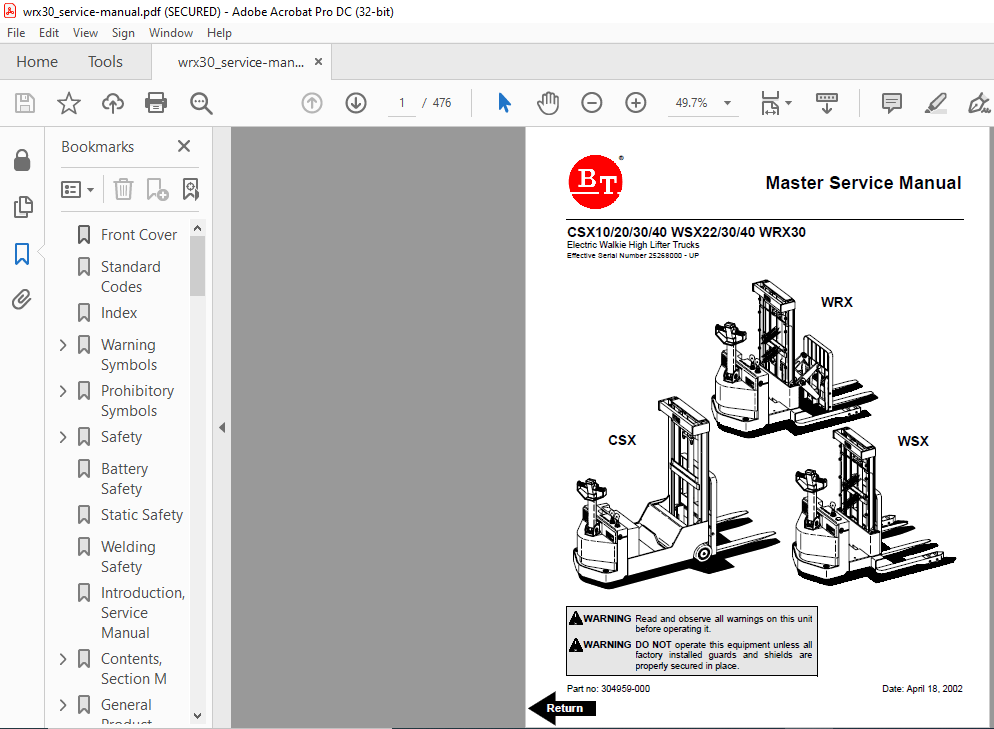Click the upload to cloud icon

113,103
